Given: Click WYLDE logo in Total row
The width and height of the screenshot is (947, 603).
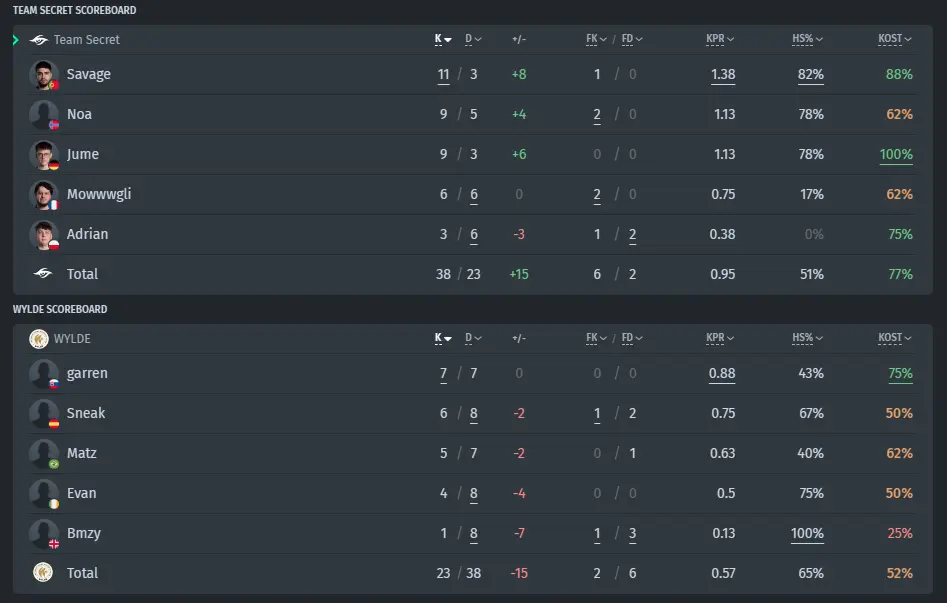Looking at the screenshot, I should (43, 572).
